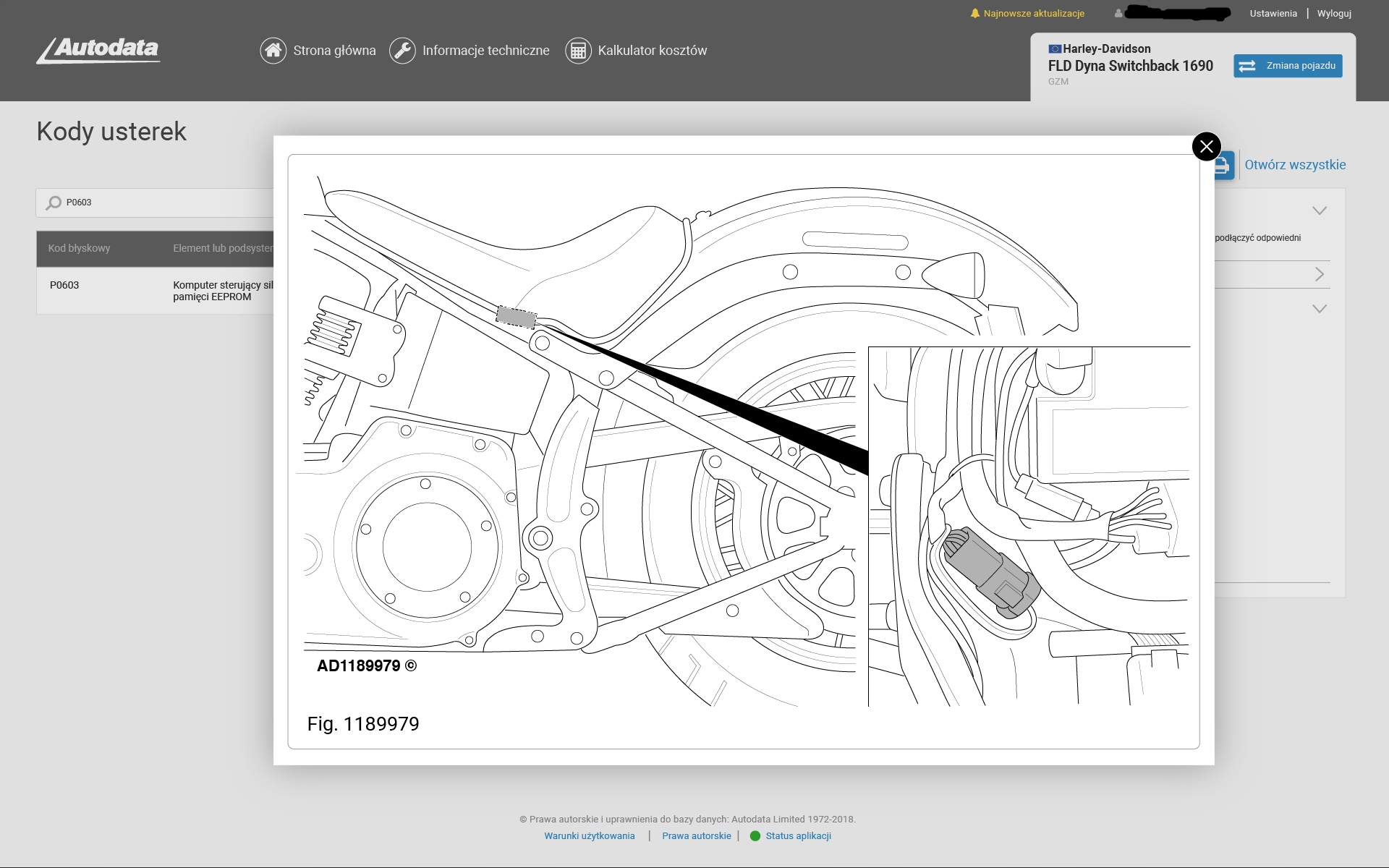Open Informacje techniczne menu
This screenshot has height=868, width=1389.
(x=485, y=51)
